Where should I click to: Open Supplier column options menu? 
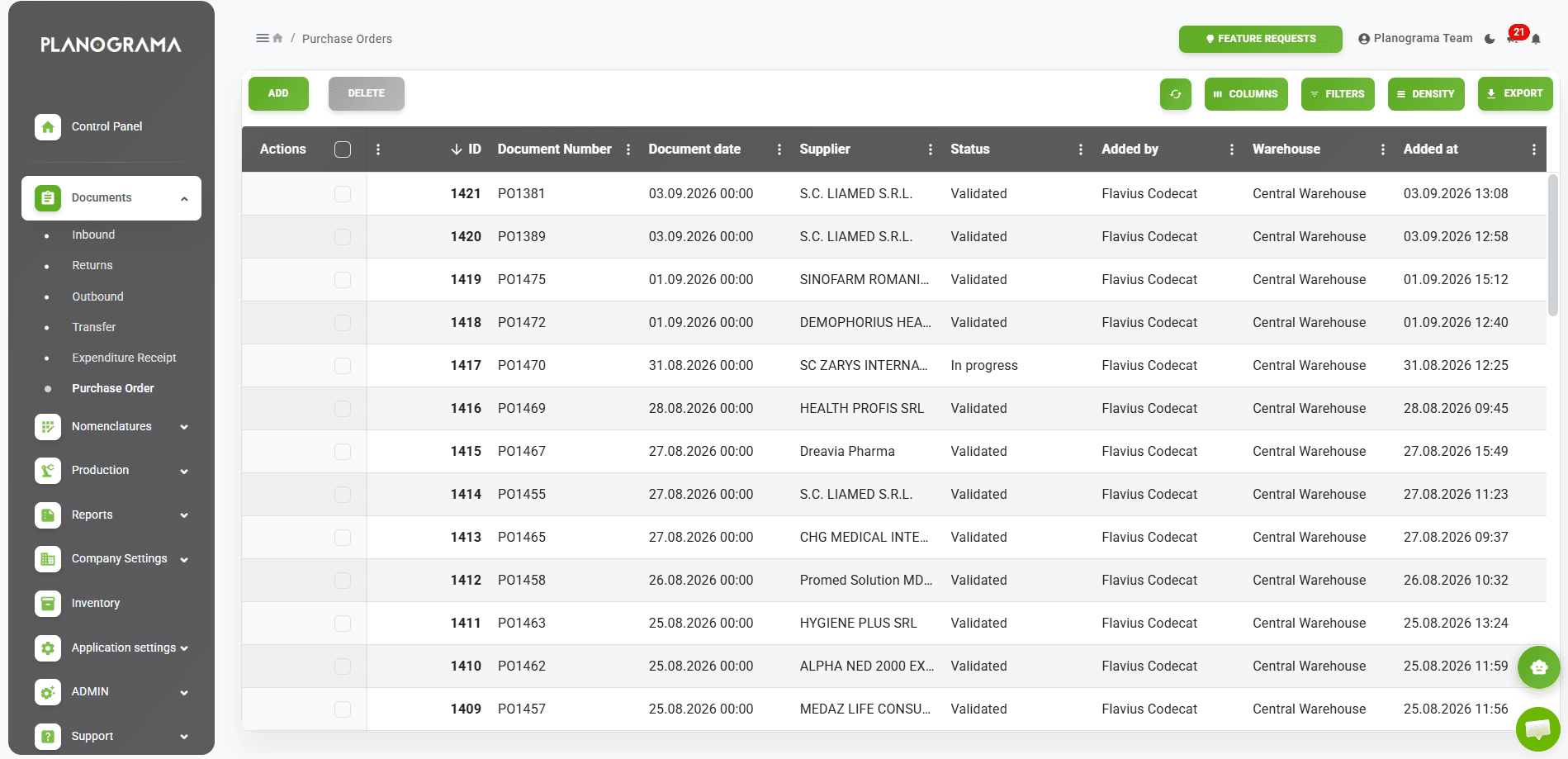tap(931, 149)
